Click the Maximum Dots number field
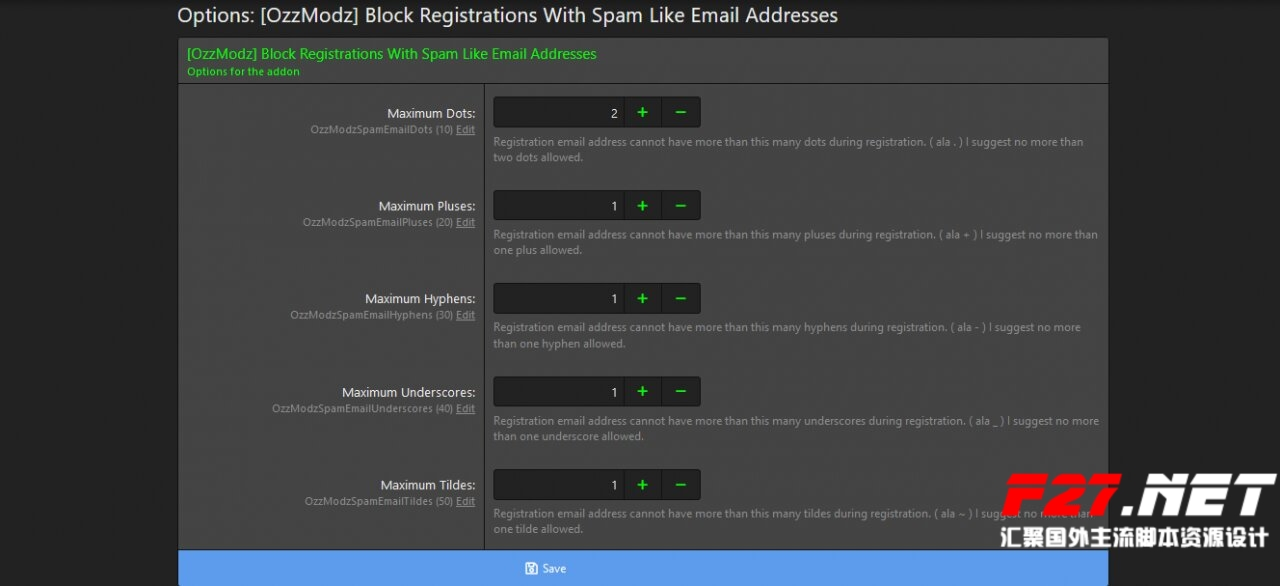Image resolution: width=1280 pixels, height=586 pixels. [x=559, y=113]
